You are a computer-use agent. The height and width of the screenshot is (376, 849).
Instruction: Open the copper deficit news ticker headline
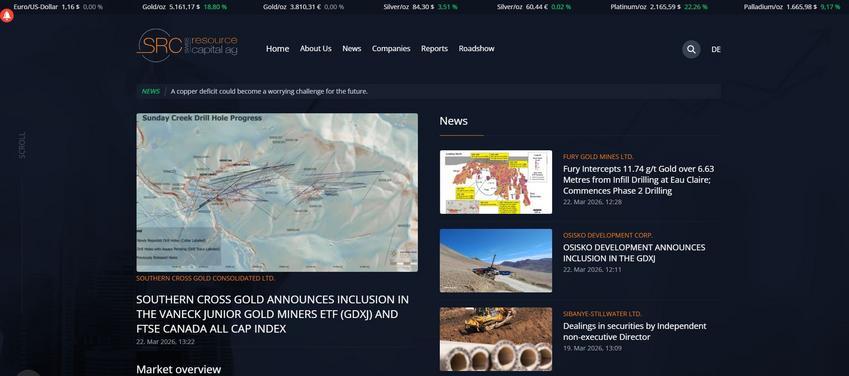(269, 92)
